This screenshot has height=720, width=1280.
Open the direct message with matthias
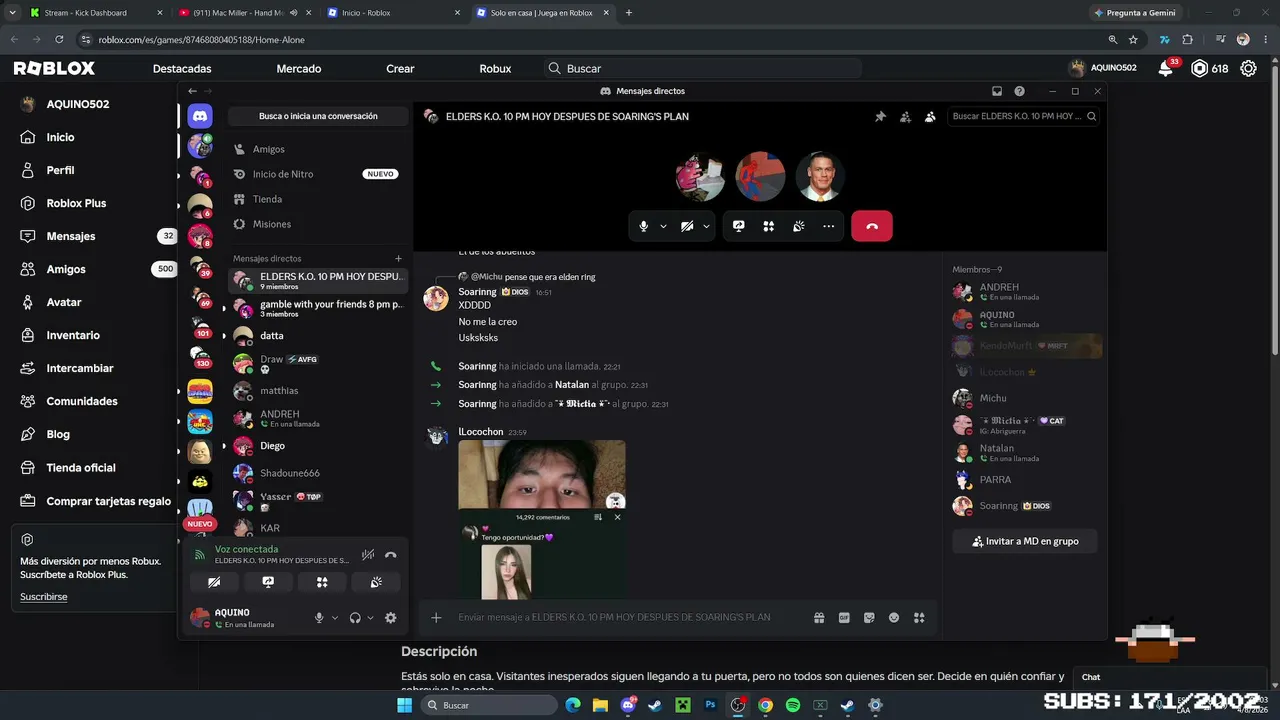(318, 391)
